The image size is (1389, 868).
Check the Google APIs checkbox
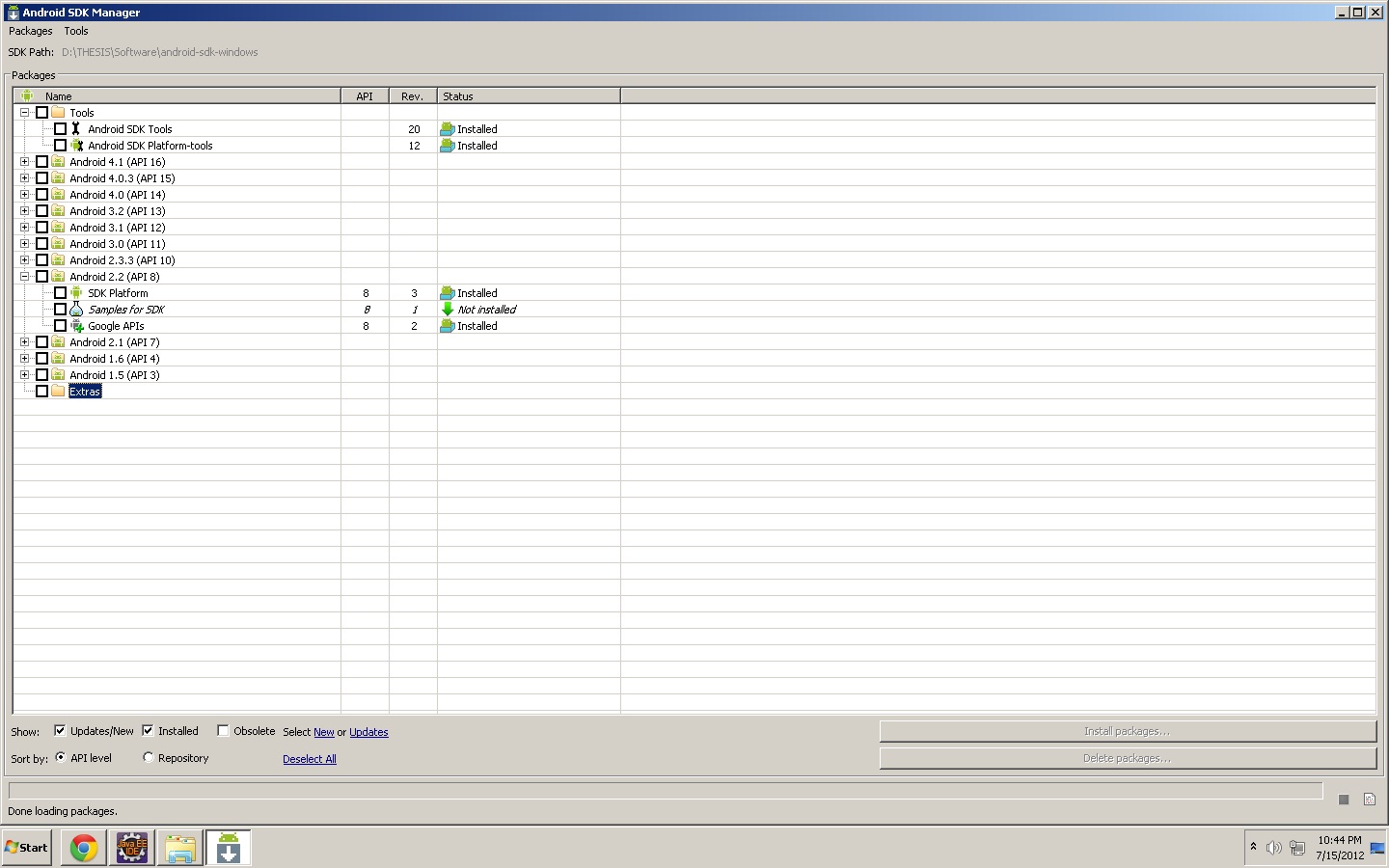[x=60, y=325]
